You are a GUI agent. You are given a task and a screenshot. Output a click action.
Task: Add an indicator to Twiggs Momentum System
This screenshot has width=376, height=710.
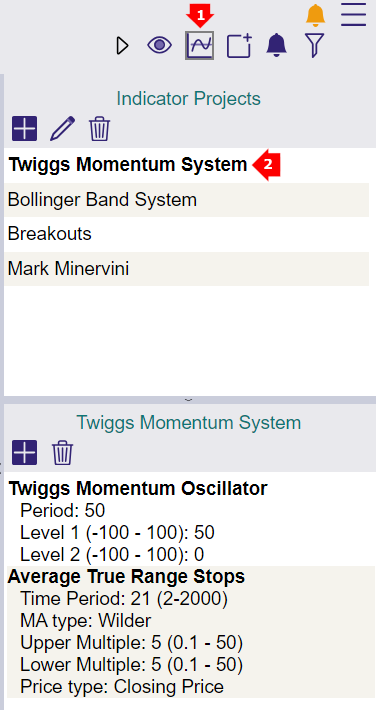coord(24,452)
